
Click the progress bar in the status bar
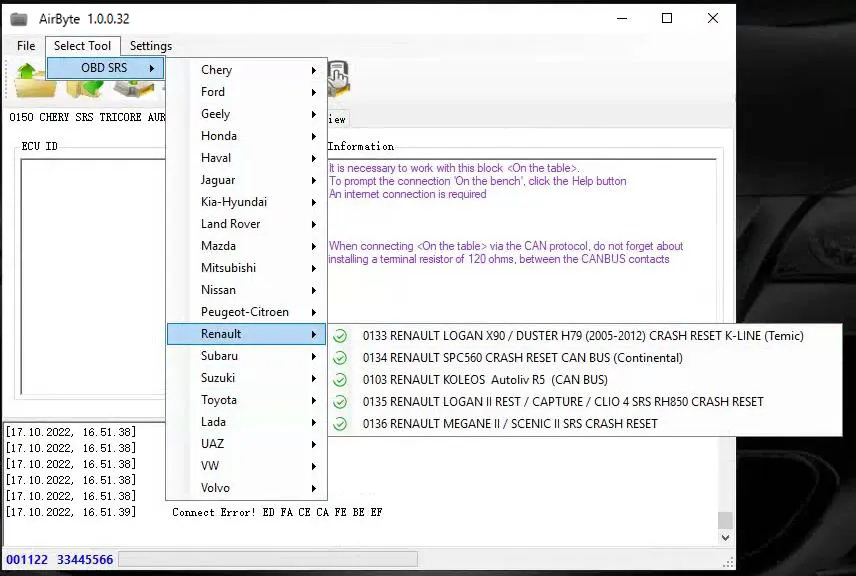click(x=267, y=559)
